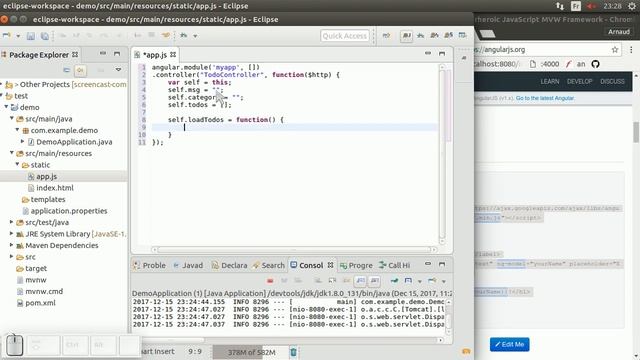The image size is (640, 360).
Task: Collapse src/main/resources folder
Action: (12, 153)
